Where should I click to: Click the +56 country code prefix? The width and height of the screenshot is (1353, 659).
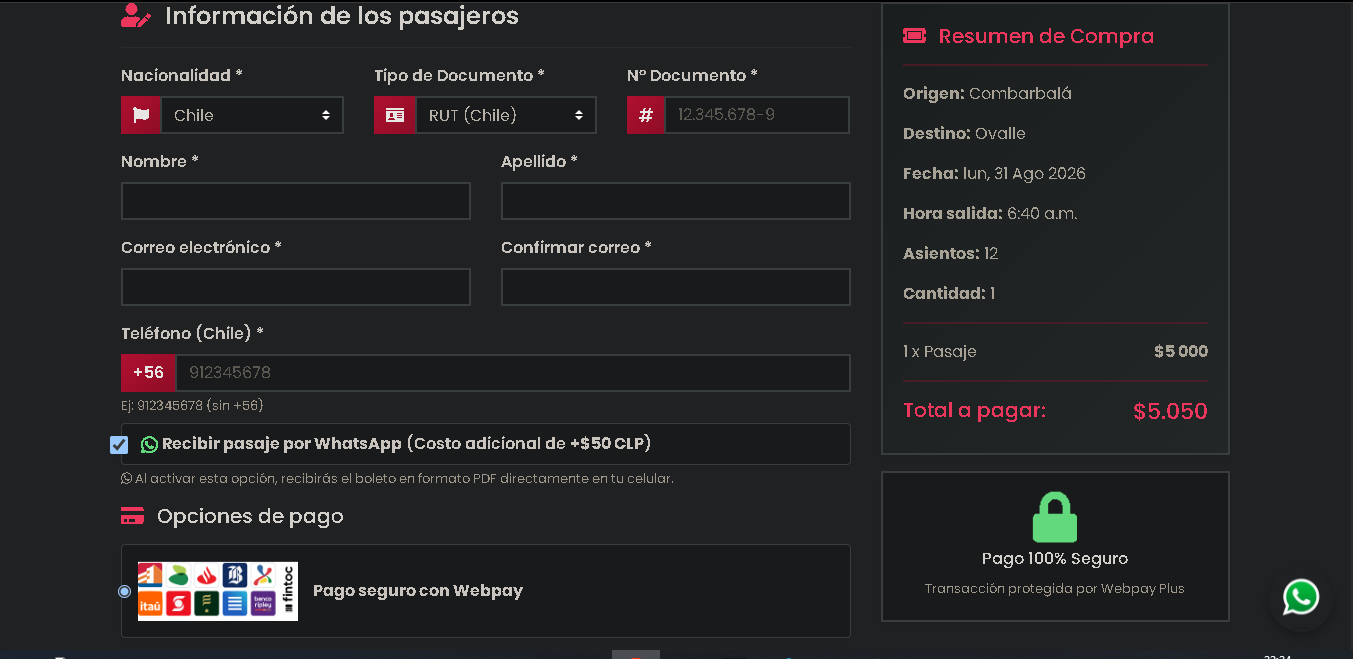pyautogui.click(x=149, y=373)
